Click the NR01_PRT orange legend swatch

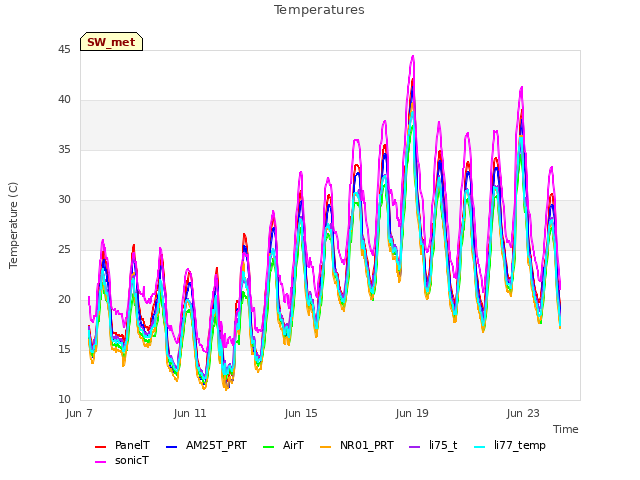coord(325,447)
